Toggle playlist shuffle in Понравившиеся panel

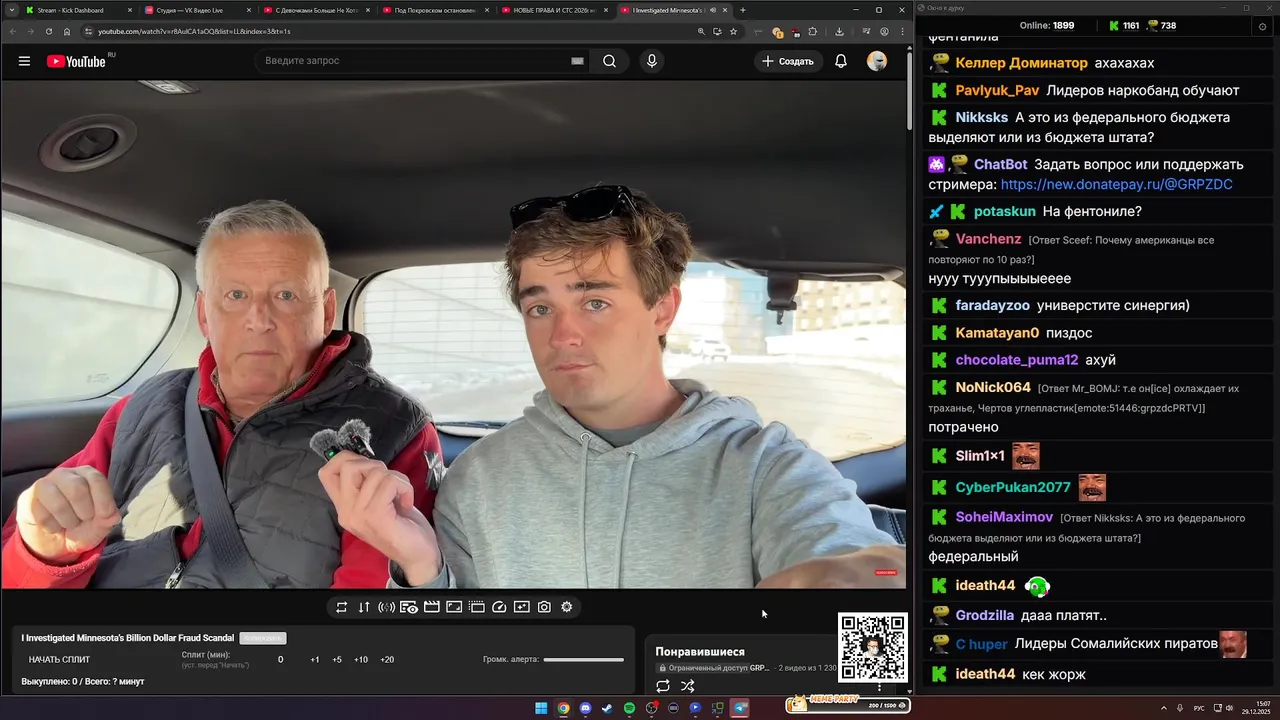tap(688, 686)
